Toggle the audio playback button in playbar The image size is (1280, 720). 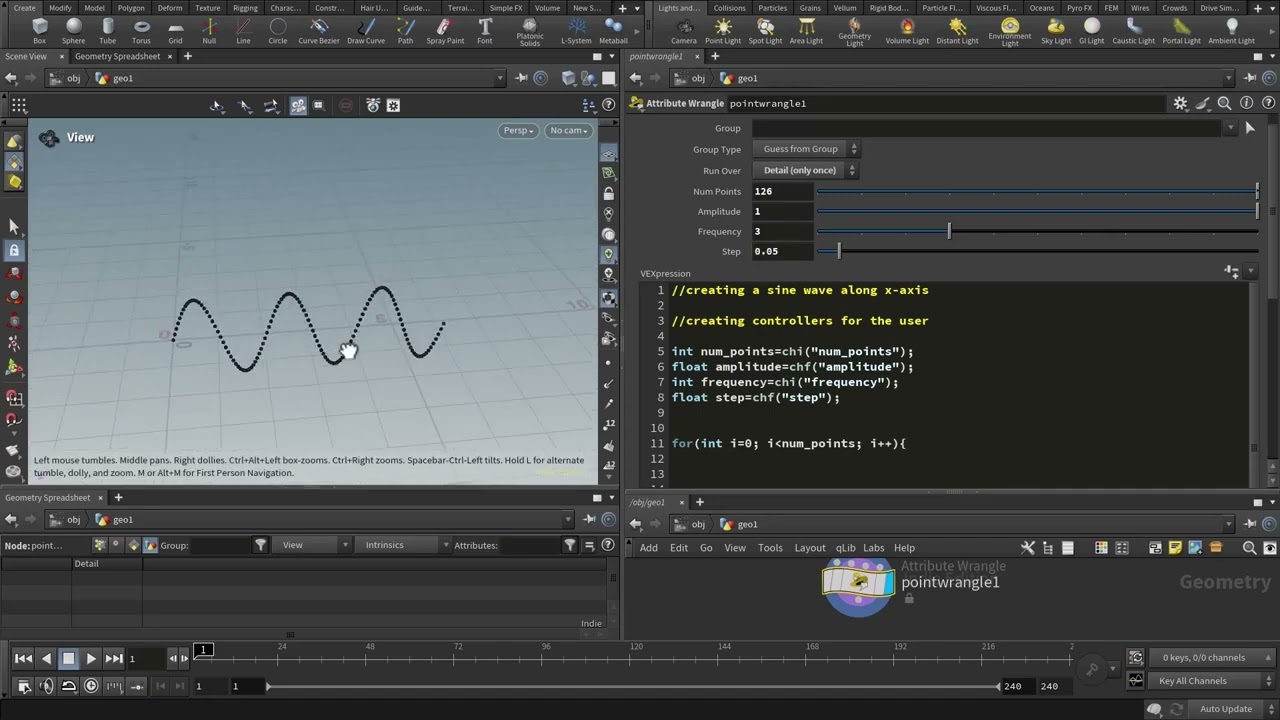46,686
